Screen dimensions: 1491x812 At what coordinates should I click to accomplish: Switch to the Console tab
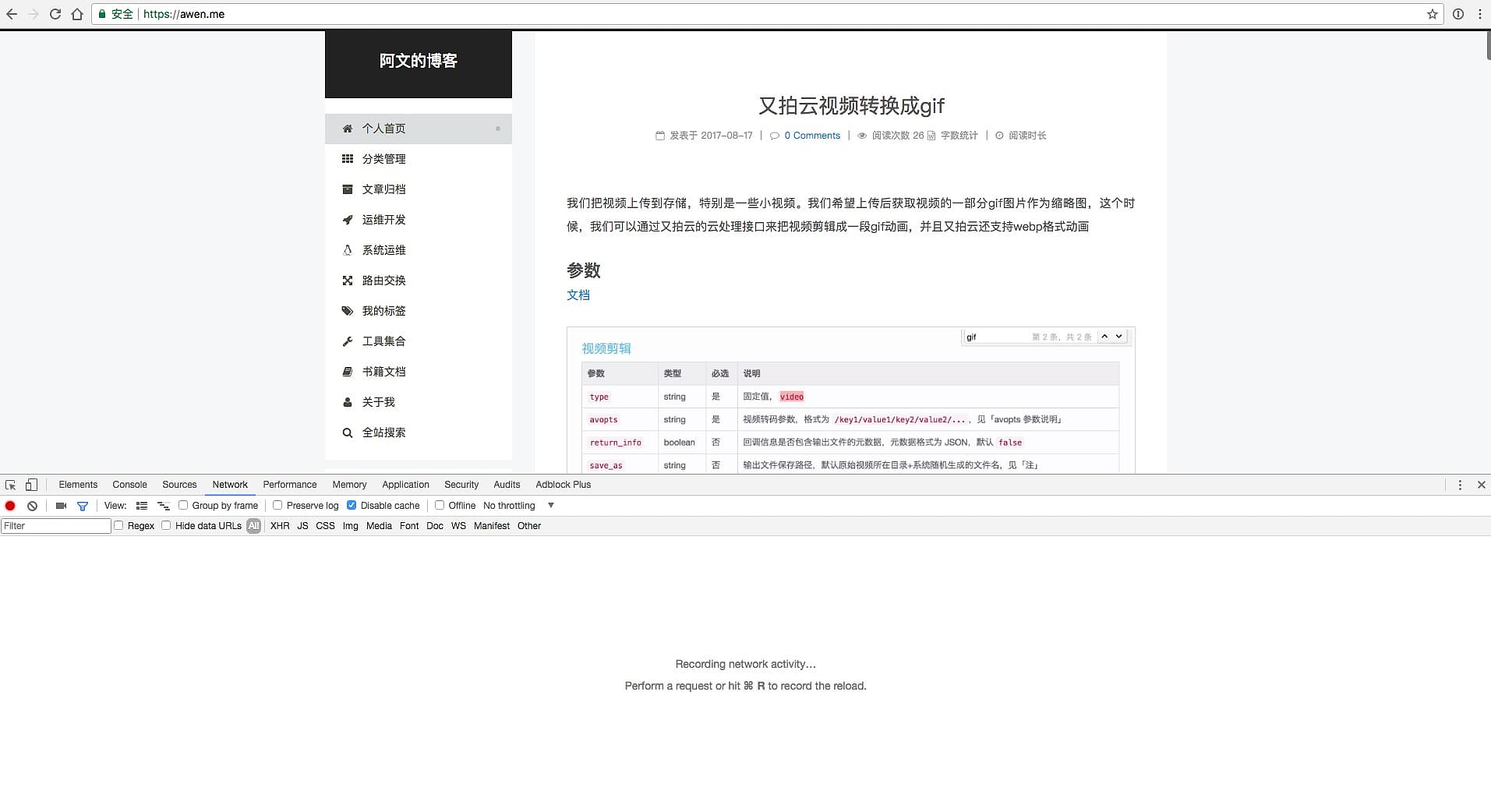129,485
